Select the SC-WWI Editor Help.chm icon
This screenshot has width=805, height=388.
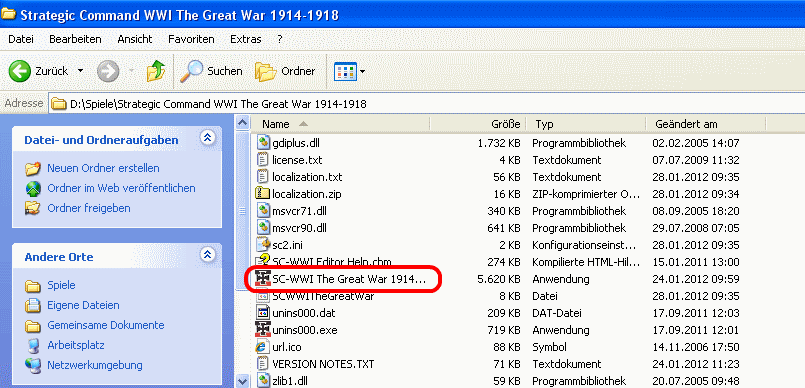pos(263,261)
